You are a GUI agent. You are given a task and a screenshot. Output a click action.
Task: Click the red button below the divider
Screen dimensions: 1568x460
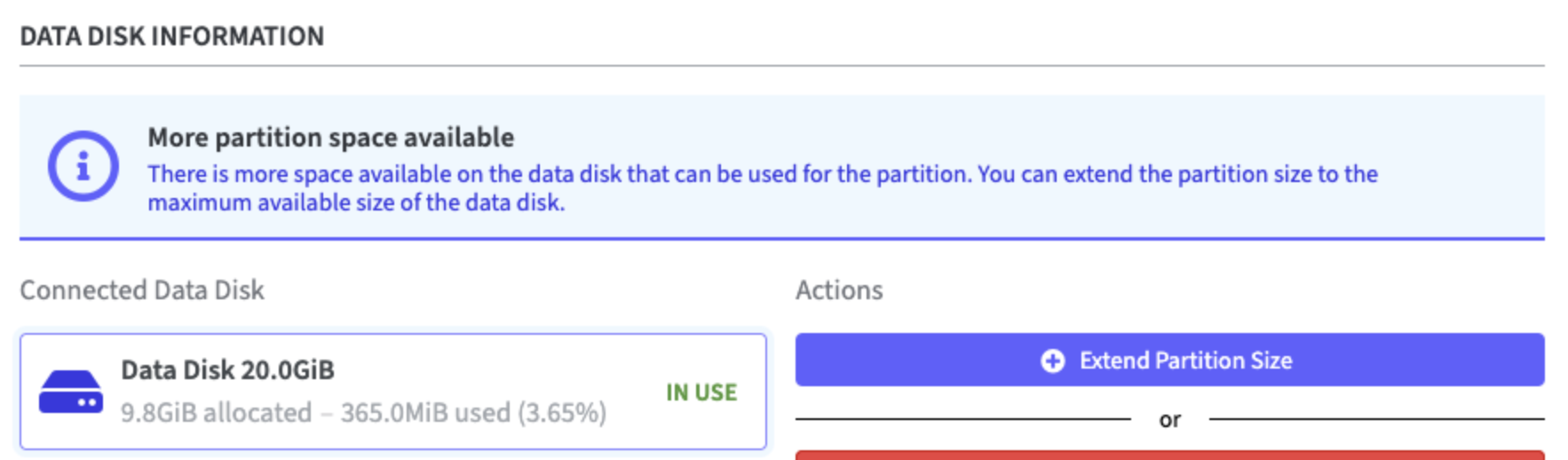tap(1169, 455)
